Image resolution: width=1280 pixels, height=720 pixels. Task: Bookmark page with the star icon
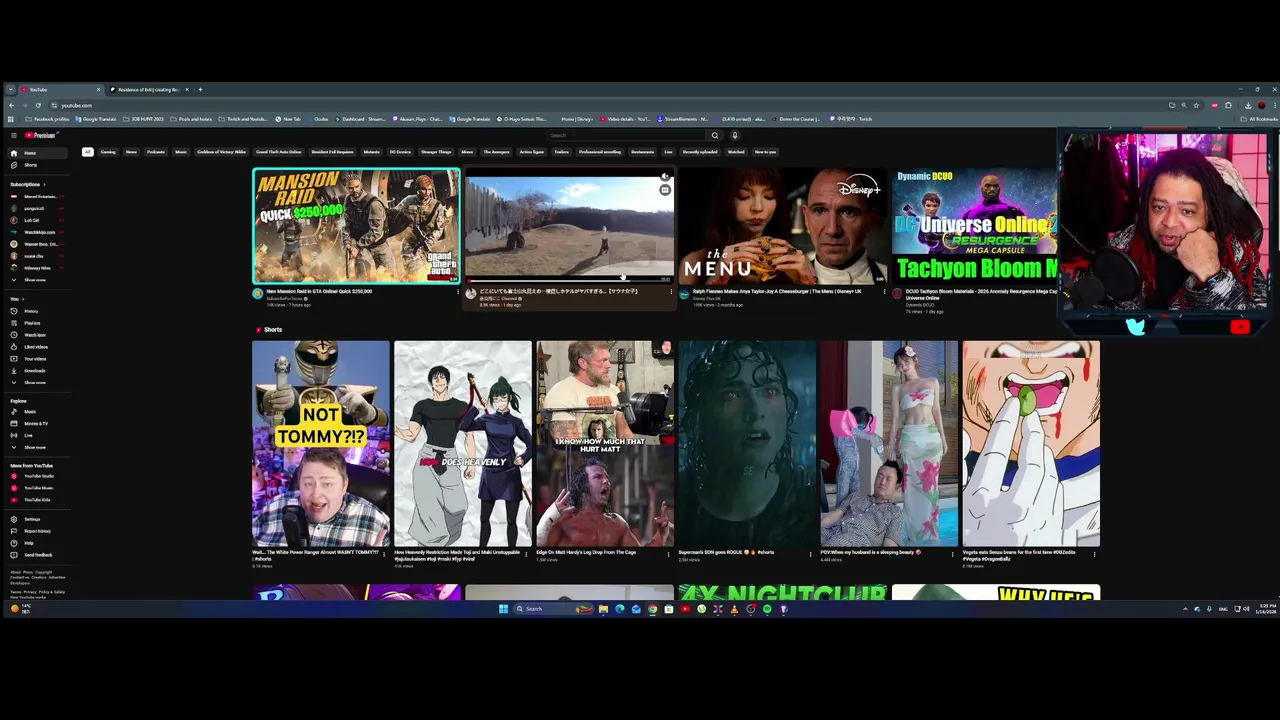pos(1196,105)
